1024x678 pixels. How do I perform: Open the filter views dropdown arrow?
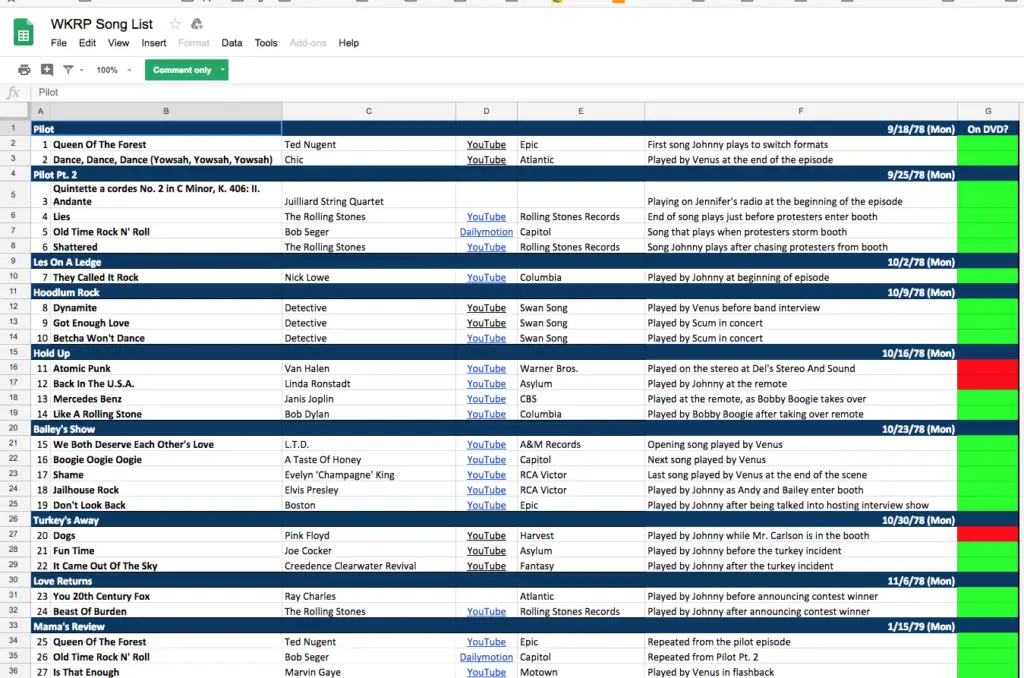(x=82, y=70)
